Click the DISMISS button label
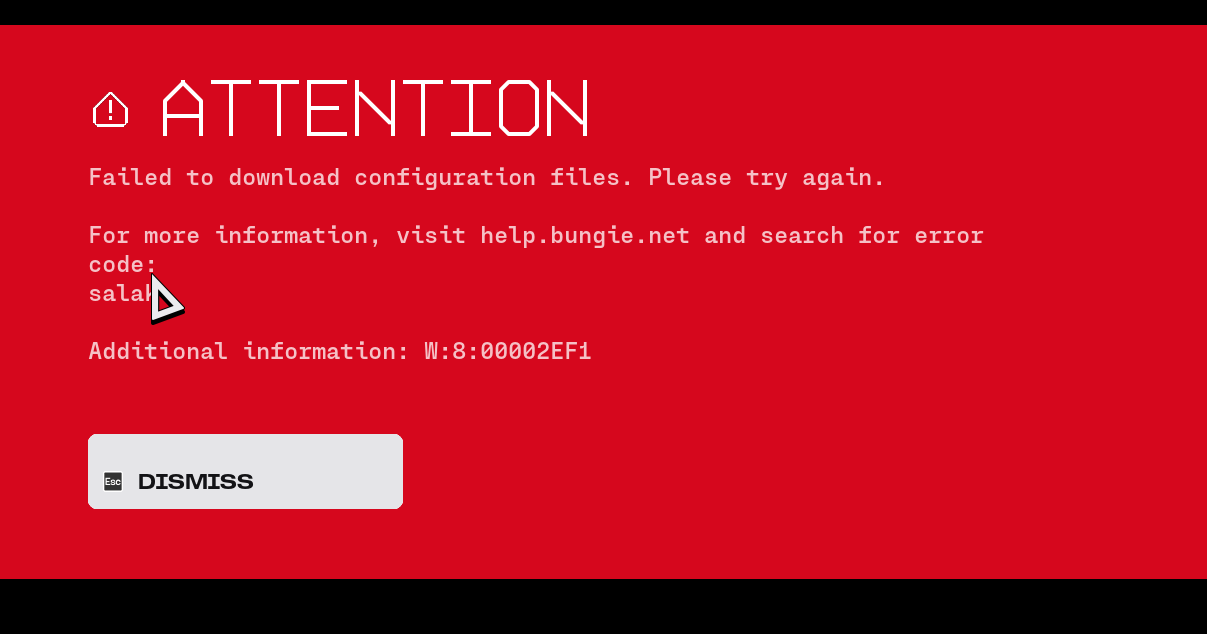Screen dimensions: 1207x634 point(196,482)
